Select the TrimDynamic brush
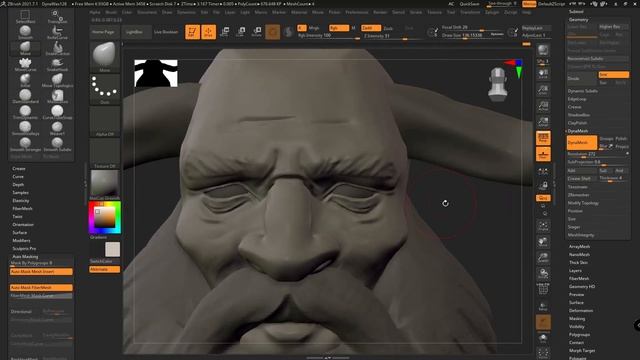This screenshot has height=360, width=640. tap(25, 112)
